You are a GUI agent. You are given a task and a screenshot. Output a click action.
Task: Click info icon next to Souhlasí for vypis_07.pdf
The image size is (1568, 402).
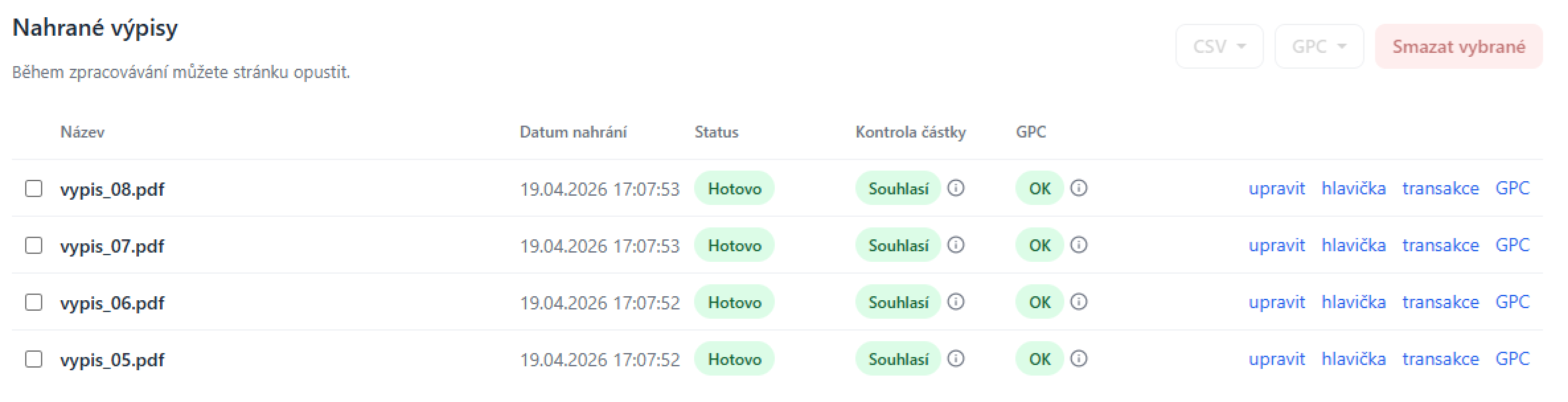coord(957,245)
